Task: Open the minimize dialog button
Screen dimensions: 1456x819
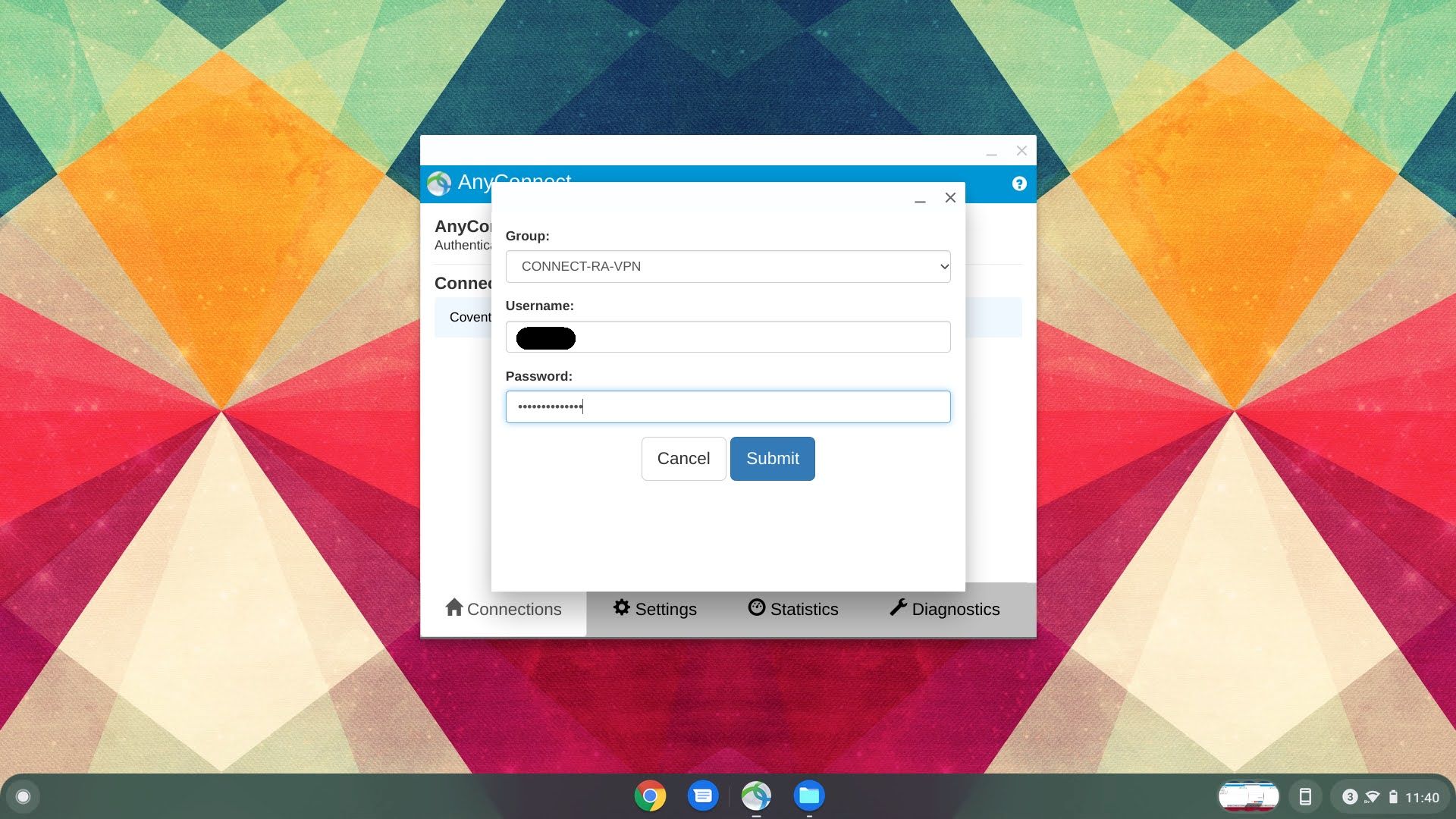Action: 919,197
